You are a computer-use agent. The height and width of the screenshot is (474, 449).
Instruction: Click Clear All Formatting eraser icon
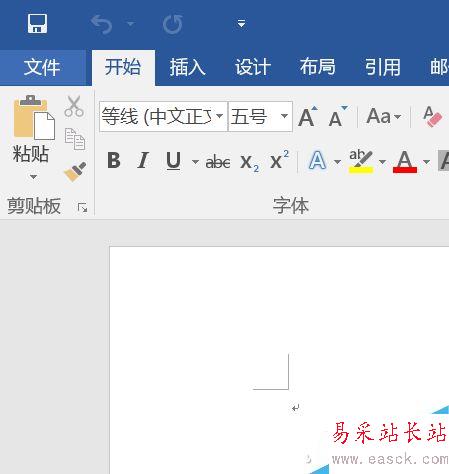(x=432, y=117)
